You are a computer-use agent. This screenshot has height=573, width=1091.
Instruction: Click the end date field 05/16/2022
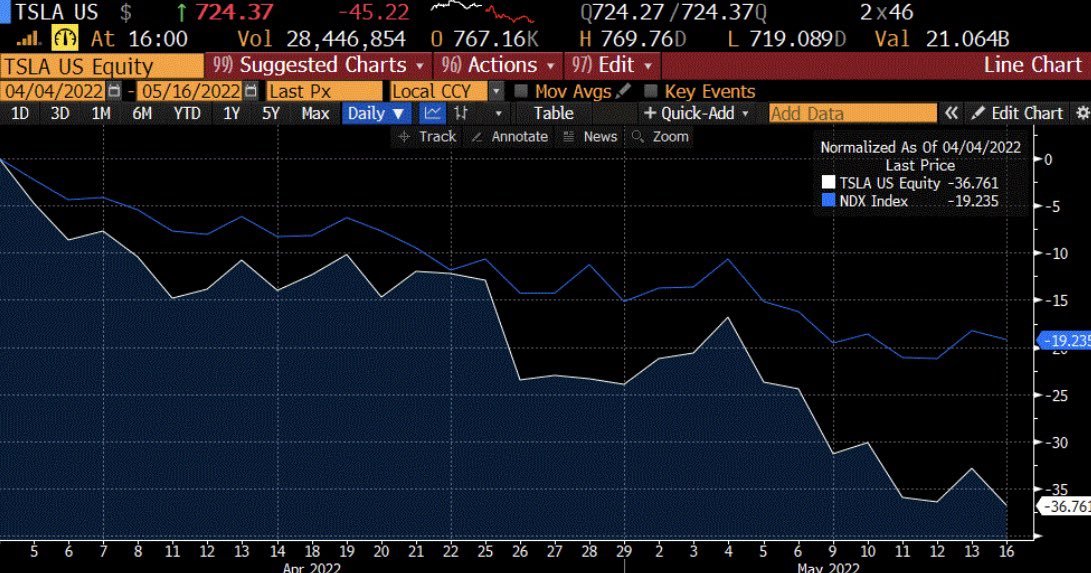click(x=191, y=91)
